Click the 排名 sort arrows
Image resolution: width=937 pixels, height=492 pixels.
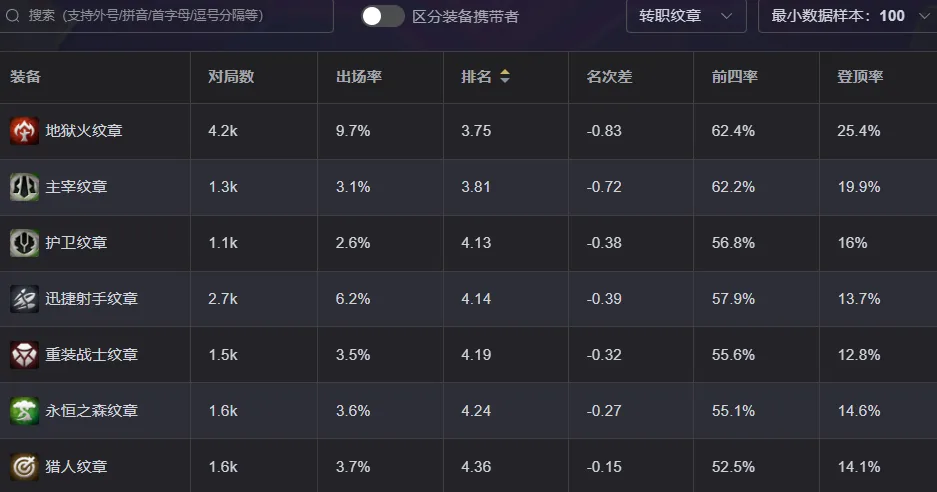coord(505,77)
